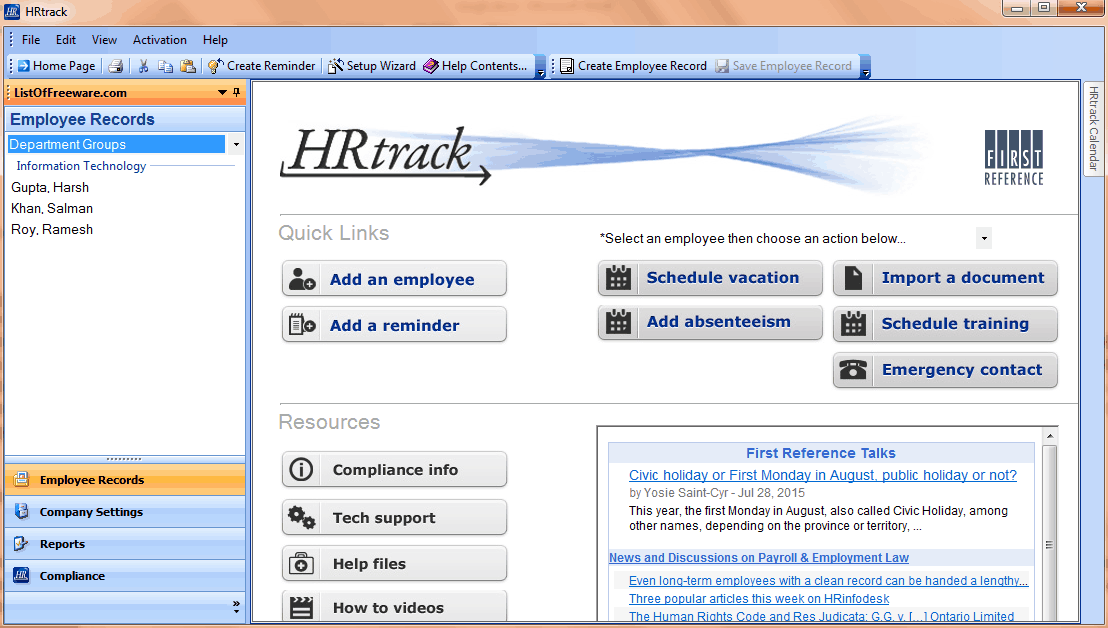Click the Add absenteeism calendar icon

coord(618,322)
